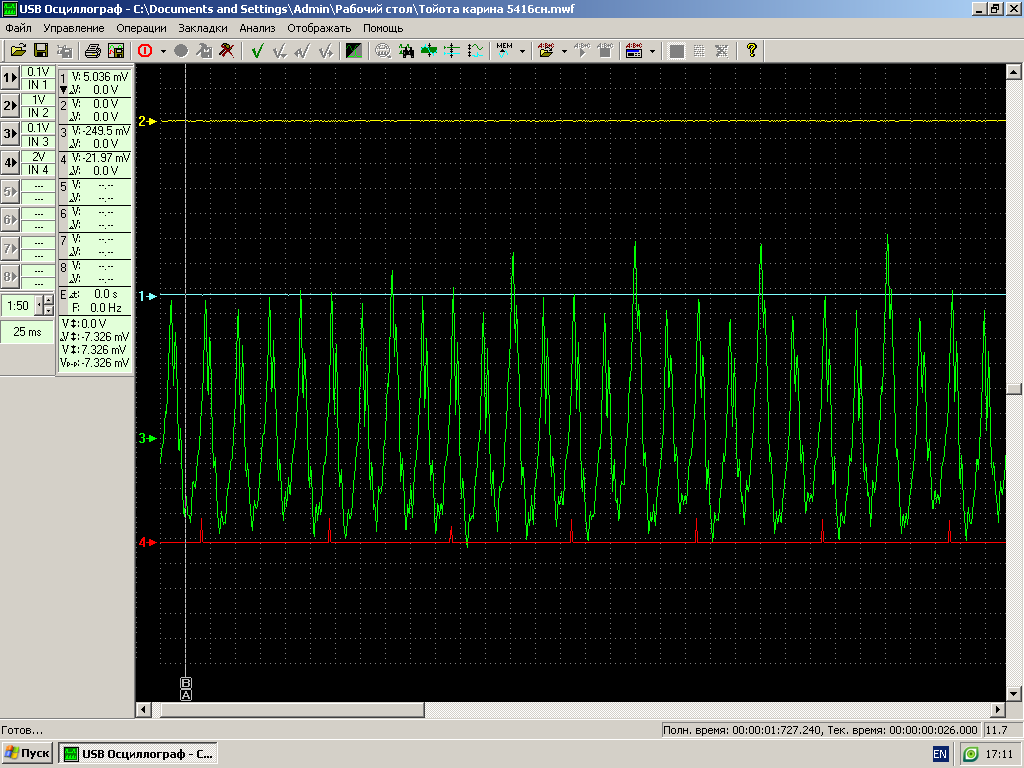
Task: Click the checkmark with down arrow icon
Action: coord(280,50)
